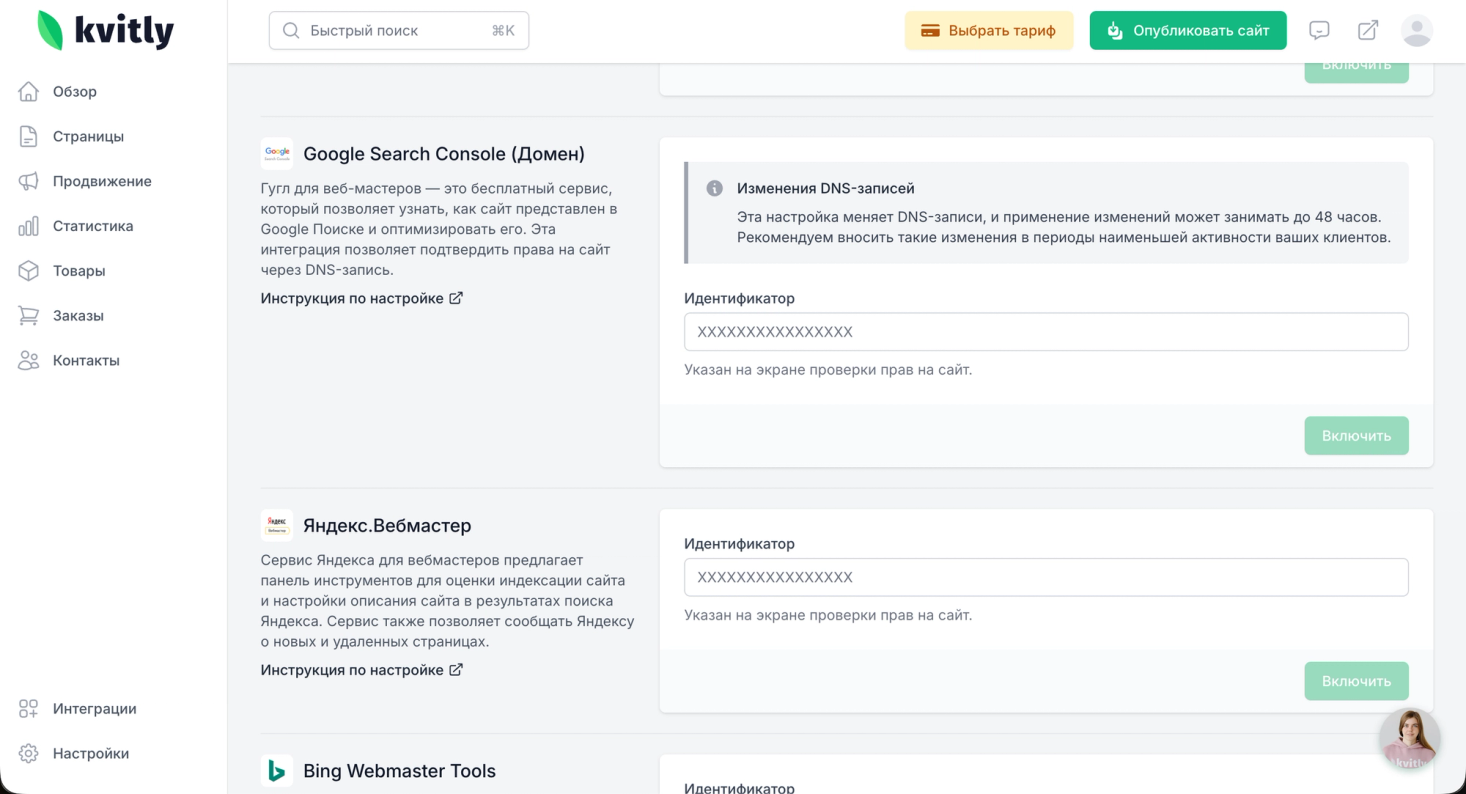Go to Статистика menu item
This screenshot has height=794, width=1466.
click(x=93, y=226)
